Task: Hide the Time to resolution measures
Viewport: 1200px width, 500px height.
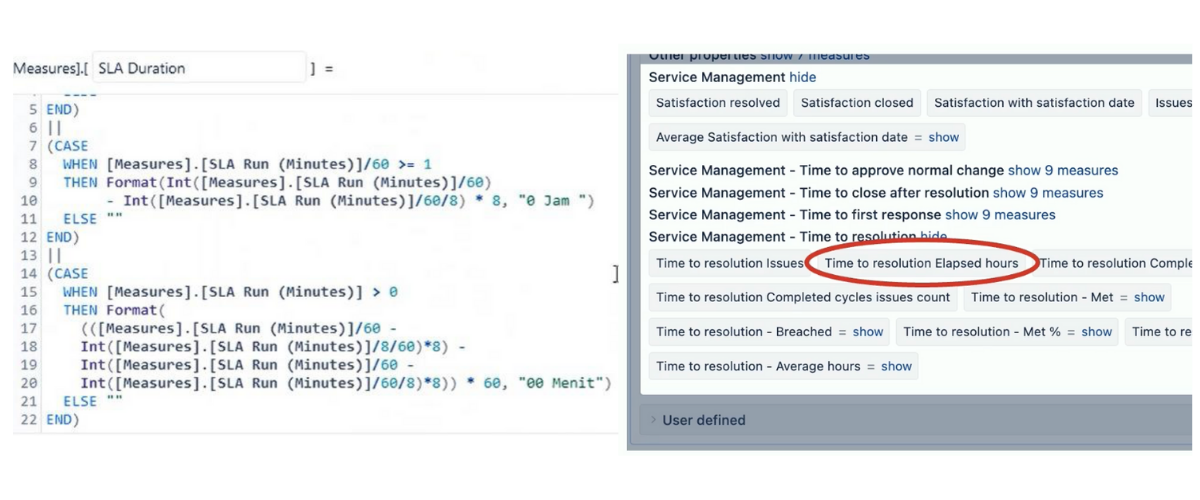Action: [932, 237]
